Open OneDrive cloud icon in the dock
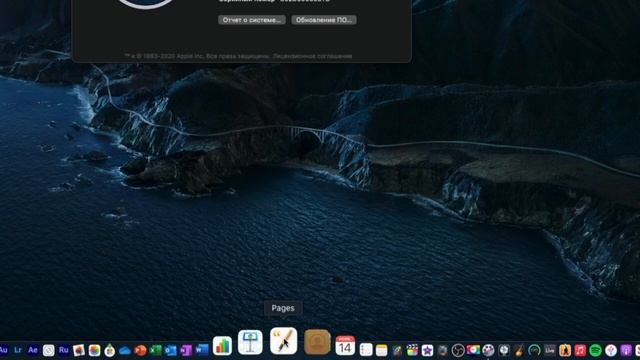Viewport: 640px width, 360px height. click(x=125, y=350)
